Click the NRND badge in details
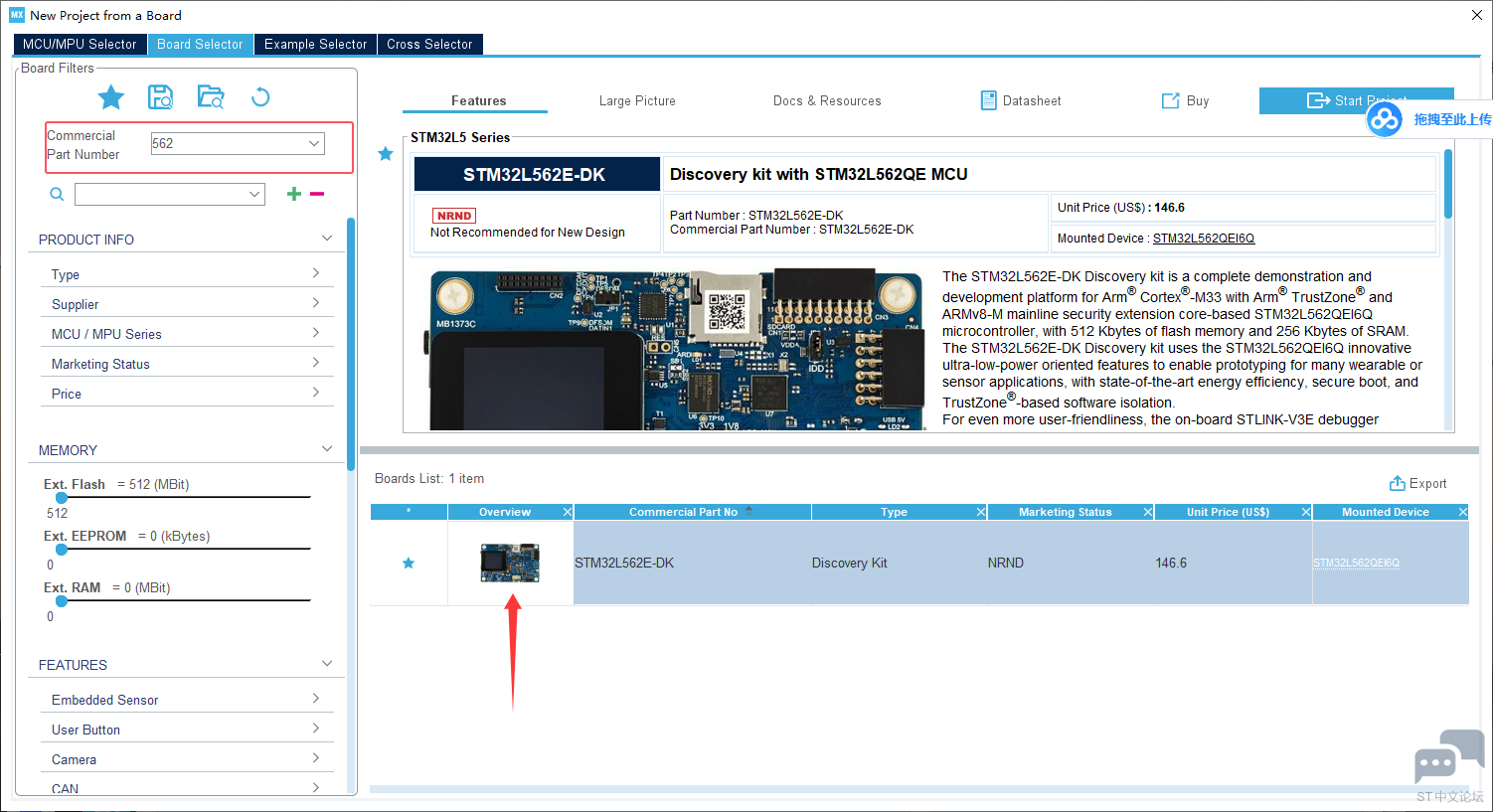This screenshot has height=812, width=1493. click(x=454, y=216)
